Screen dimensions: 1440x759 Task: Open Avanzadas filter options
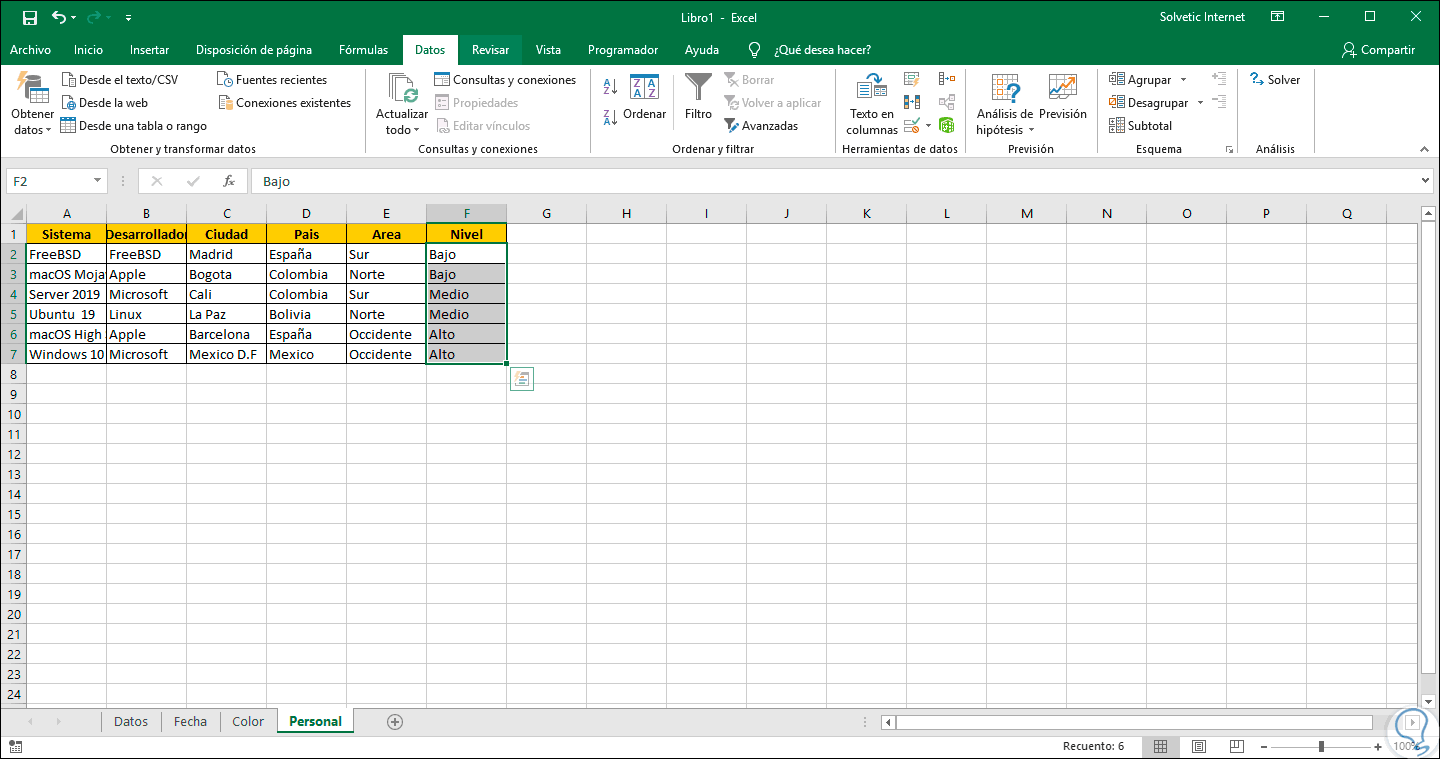[x=761, y=126]
